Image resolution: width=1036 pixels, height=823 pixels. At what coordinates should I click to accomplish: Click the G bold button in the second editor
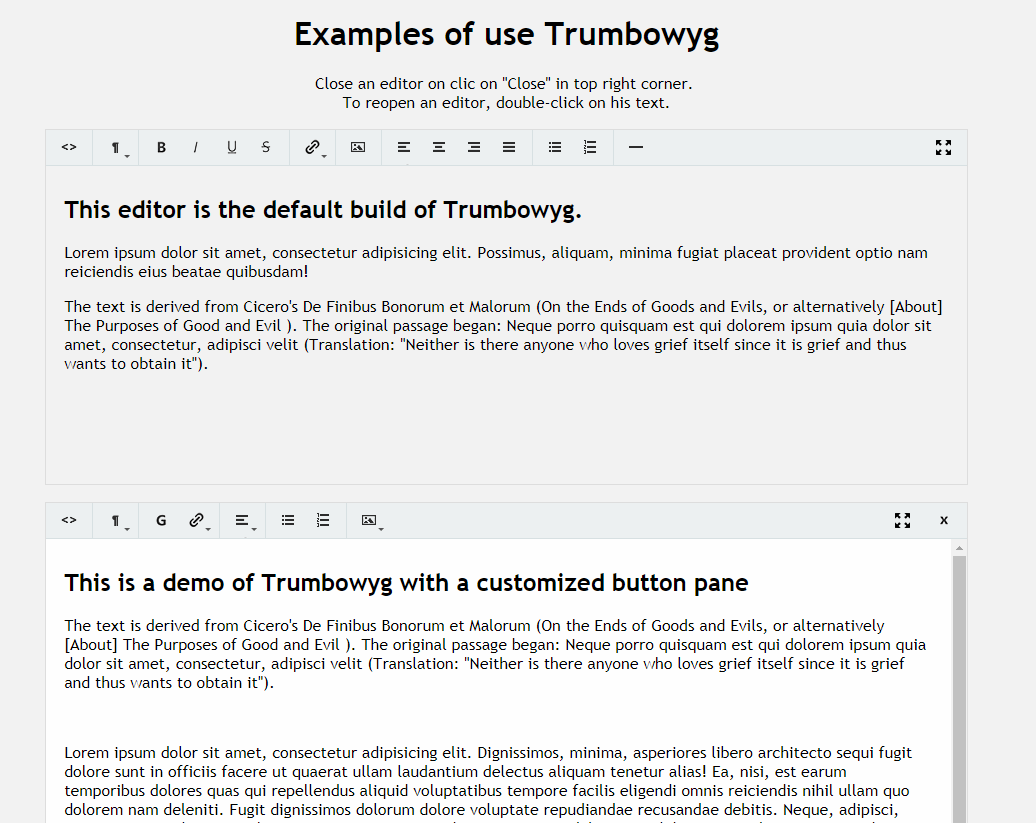pyautogui.click(x=161, y=520)
